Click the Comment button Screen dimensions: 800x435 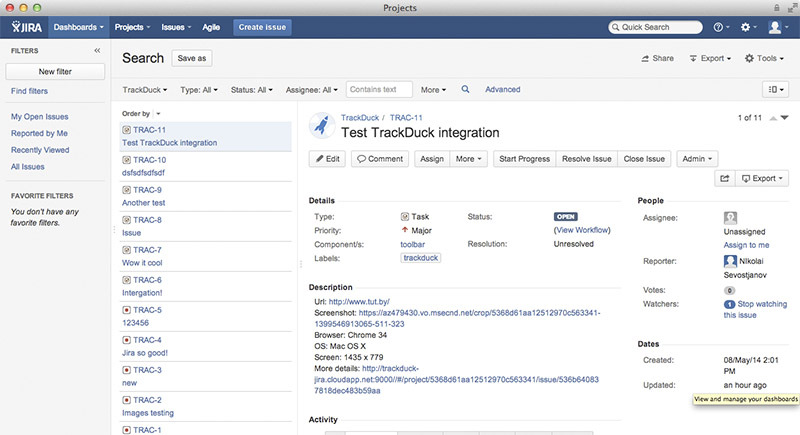[380, 159]
